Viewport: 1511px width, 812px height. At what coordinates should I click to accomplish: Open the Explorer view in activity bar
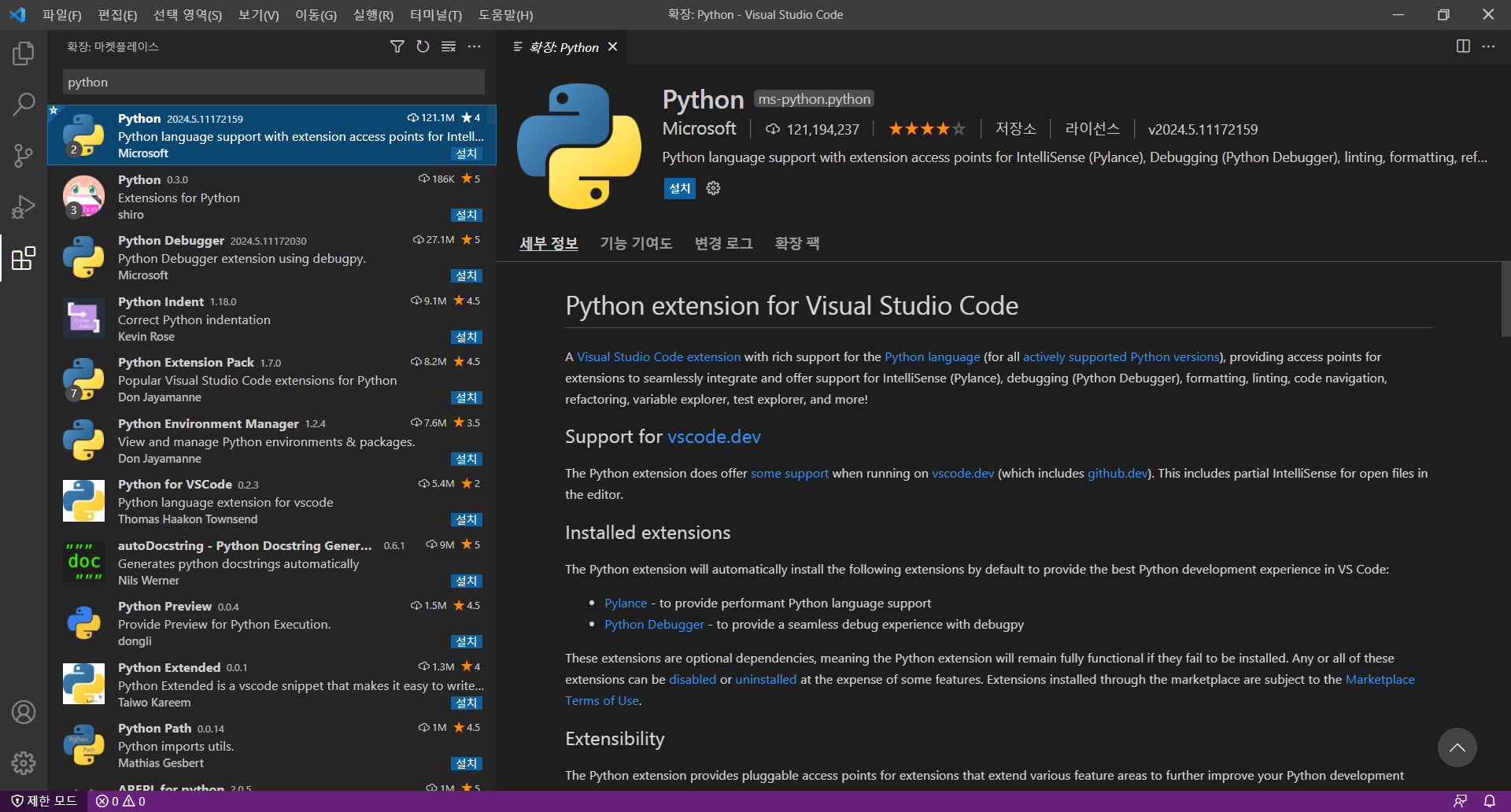[x=24, y=54]
